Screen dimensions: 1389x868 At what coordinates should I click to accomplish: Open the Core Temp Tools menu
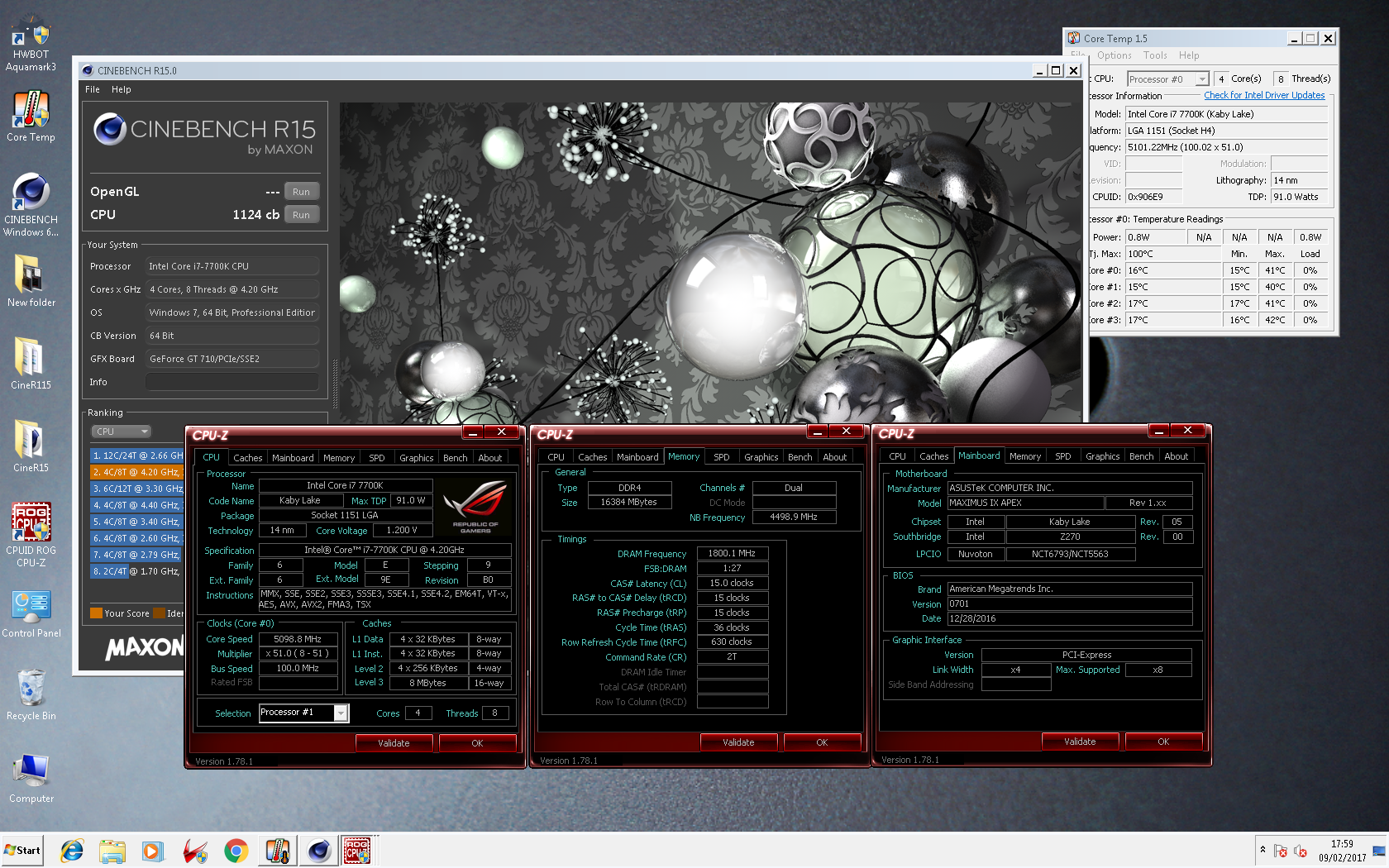point(1155,55)
